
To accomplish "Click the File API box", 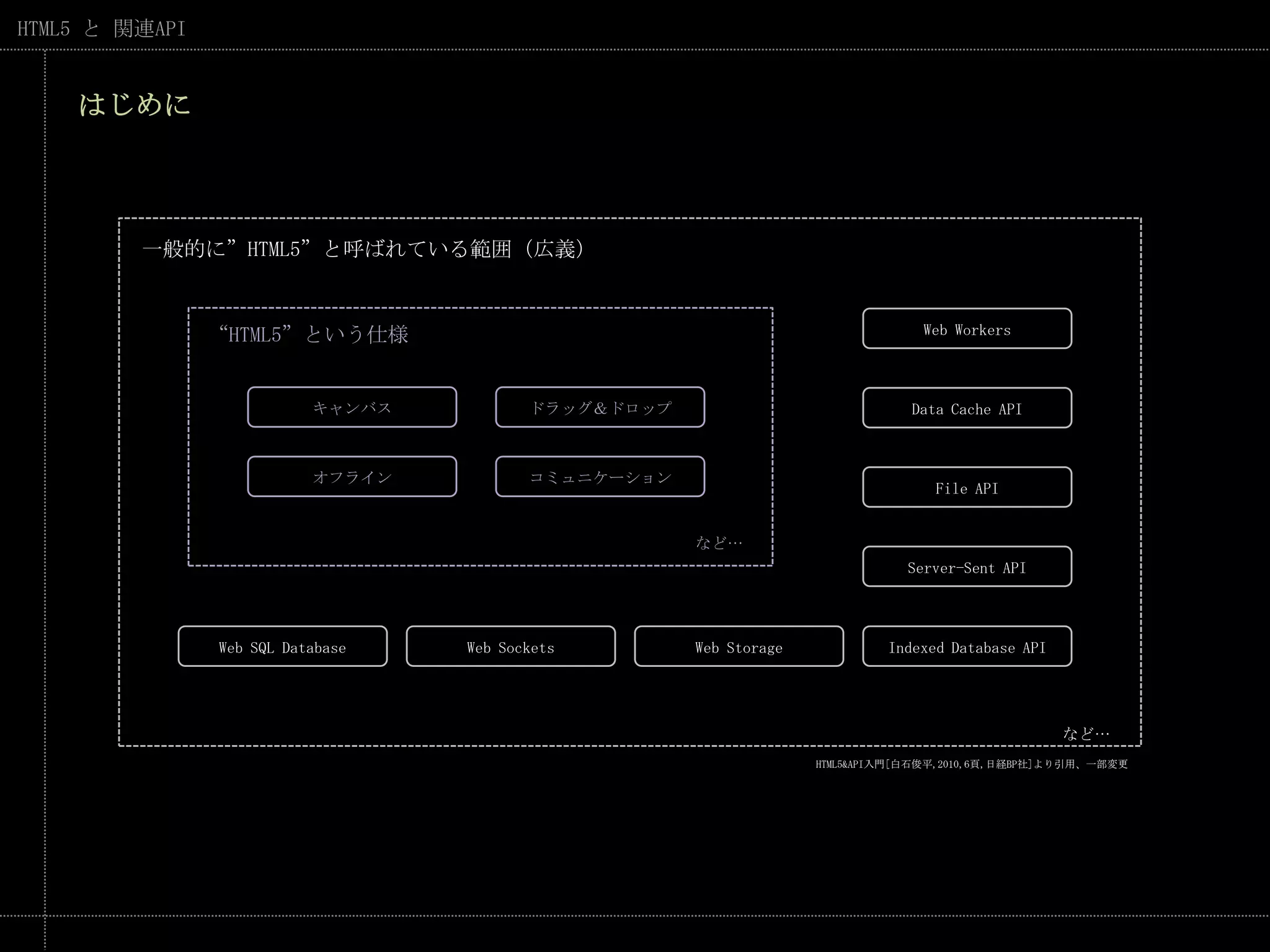I will coord(967,487).
